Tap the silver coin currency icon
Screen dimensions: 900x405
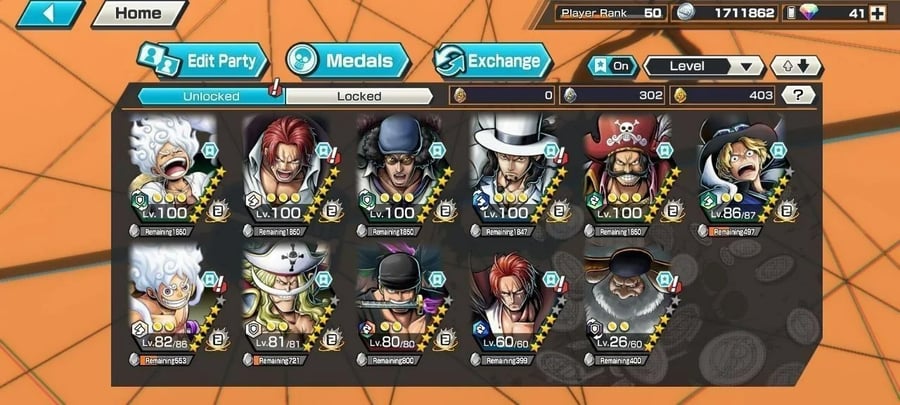[x=685, y=13]
